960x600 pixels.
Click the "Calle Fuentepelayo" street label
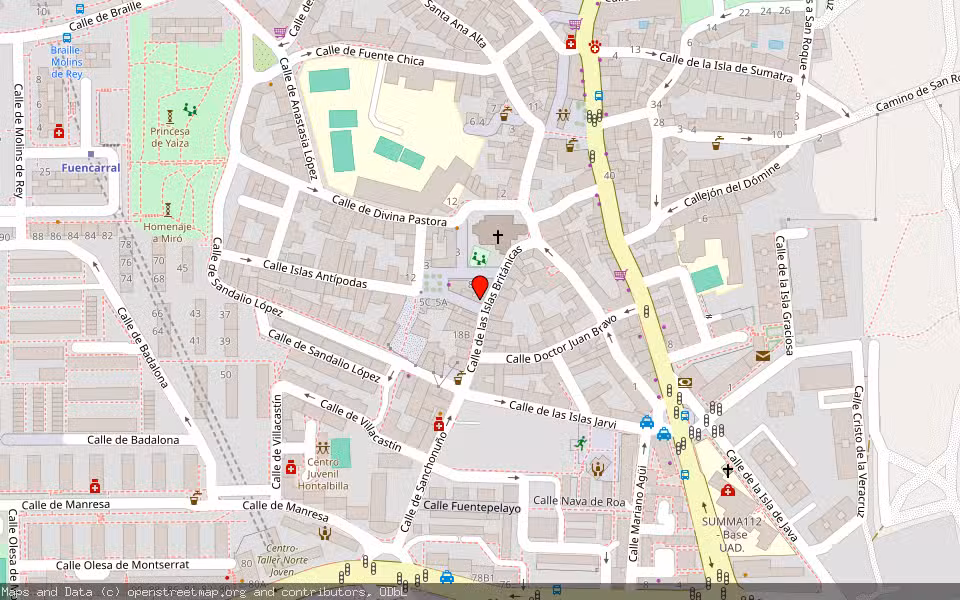472,506
